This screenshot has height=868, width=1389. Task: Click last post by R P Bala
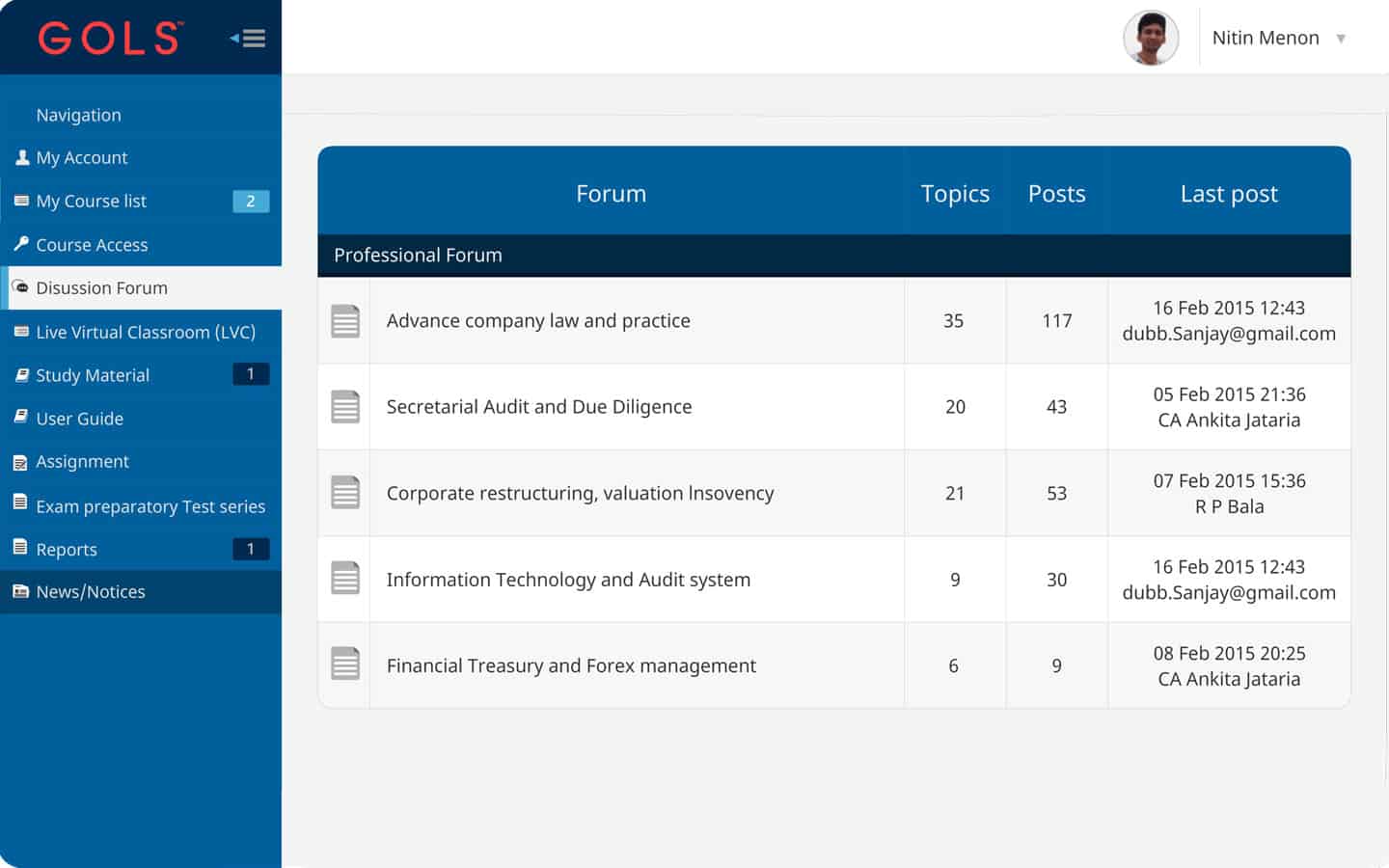(1229, 493)
